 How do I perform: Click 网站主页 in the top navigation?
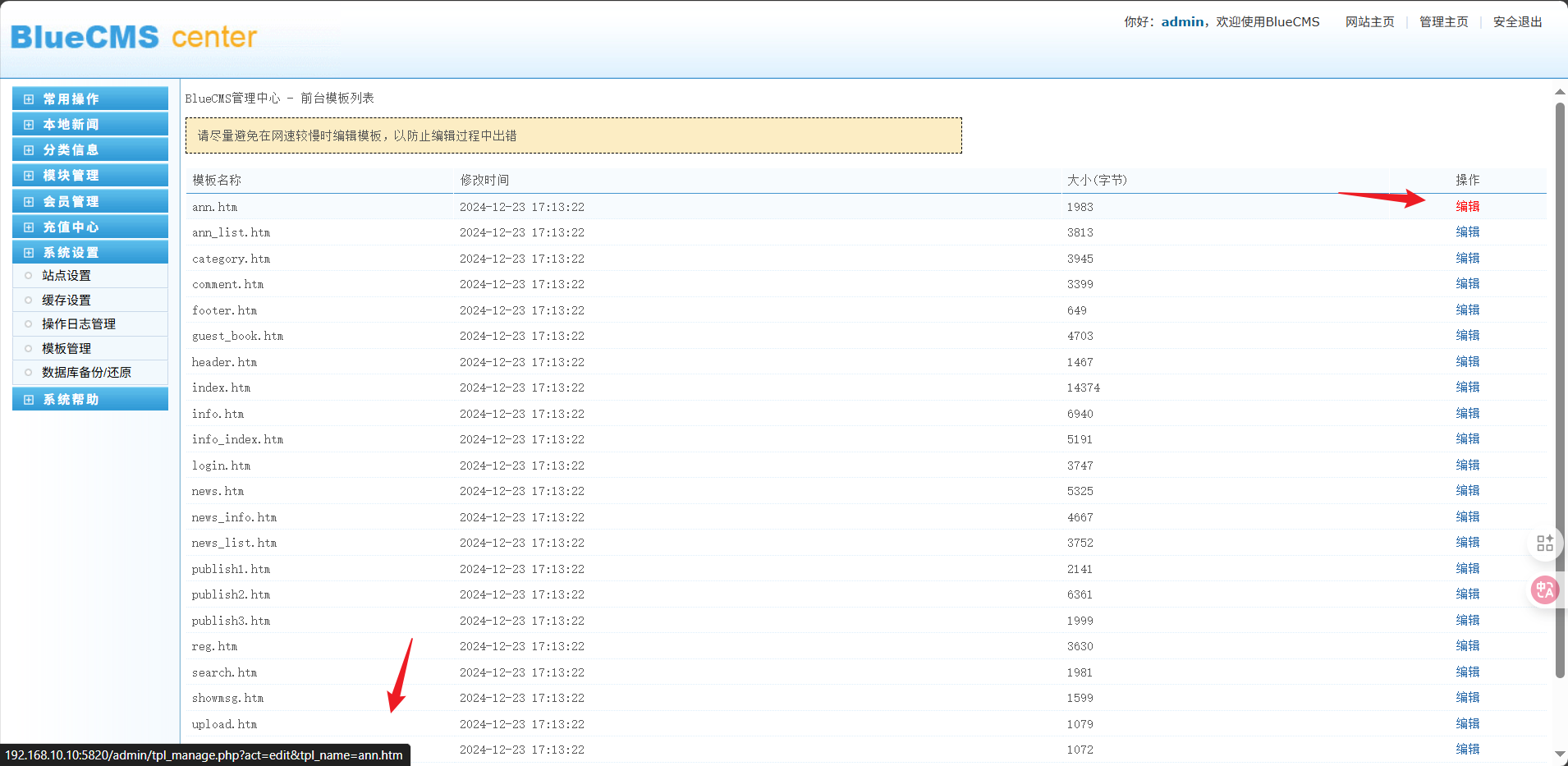[x=1369, y=22]
